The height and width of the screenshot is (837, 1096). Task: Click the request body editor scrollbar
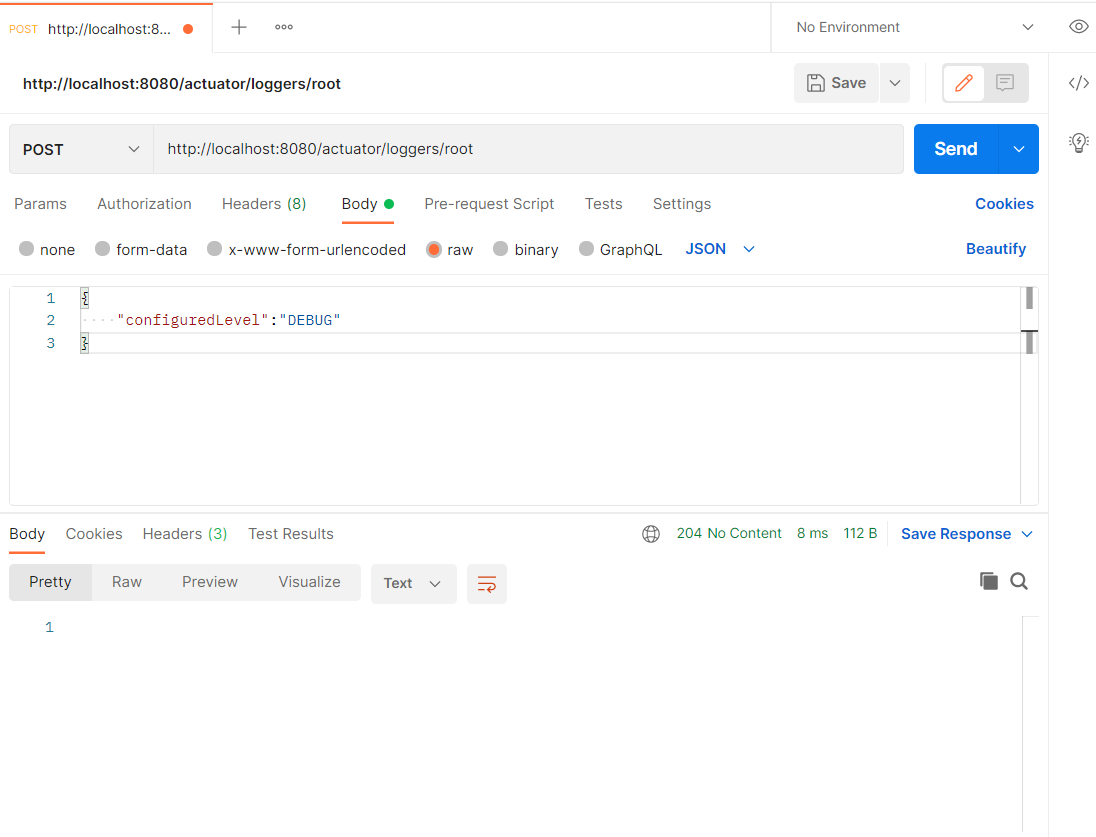[1029, 395]
